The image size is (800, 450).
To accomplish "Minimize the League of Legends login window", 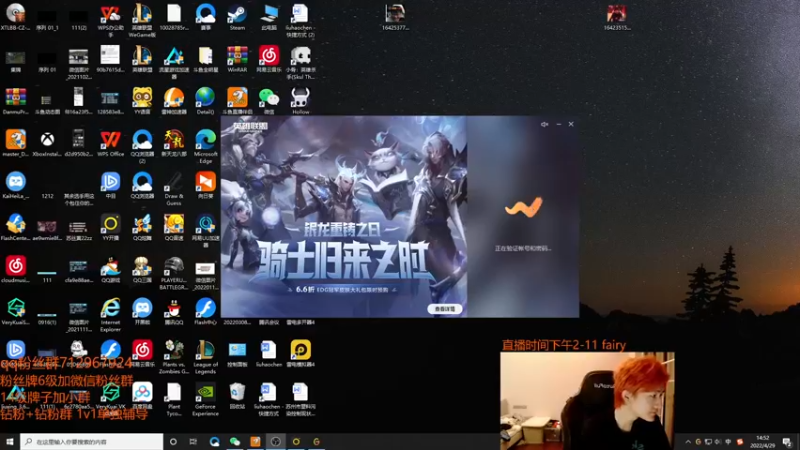I will [559, 124].
